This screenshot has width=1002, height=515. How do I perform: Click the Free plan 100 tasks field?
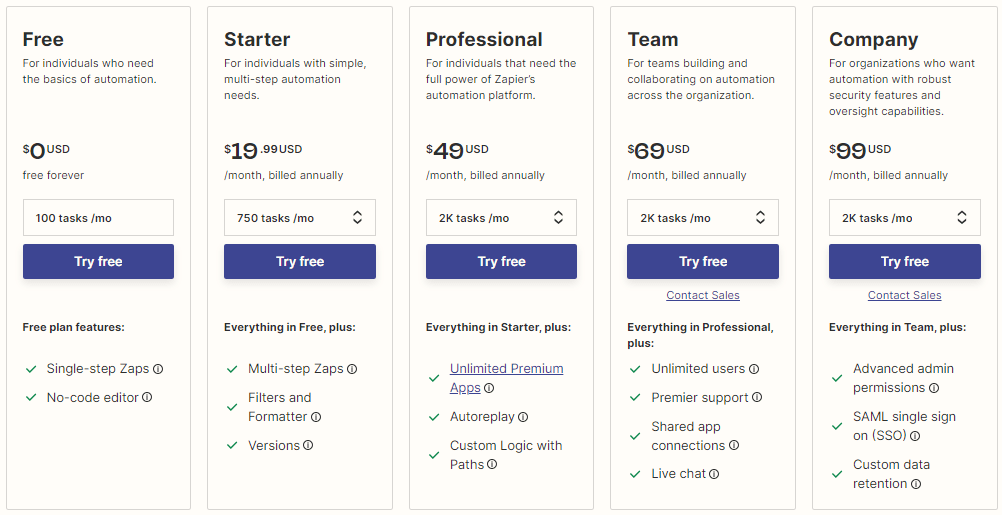(x=98, y=218)
